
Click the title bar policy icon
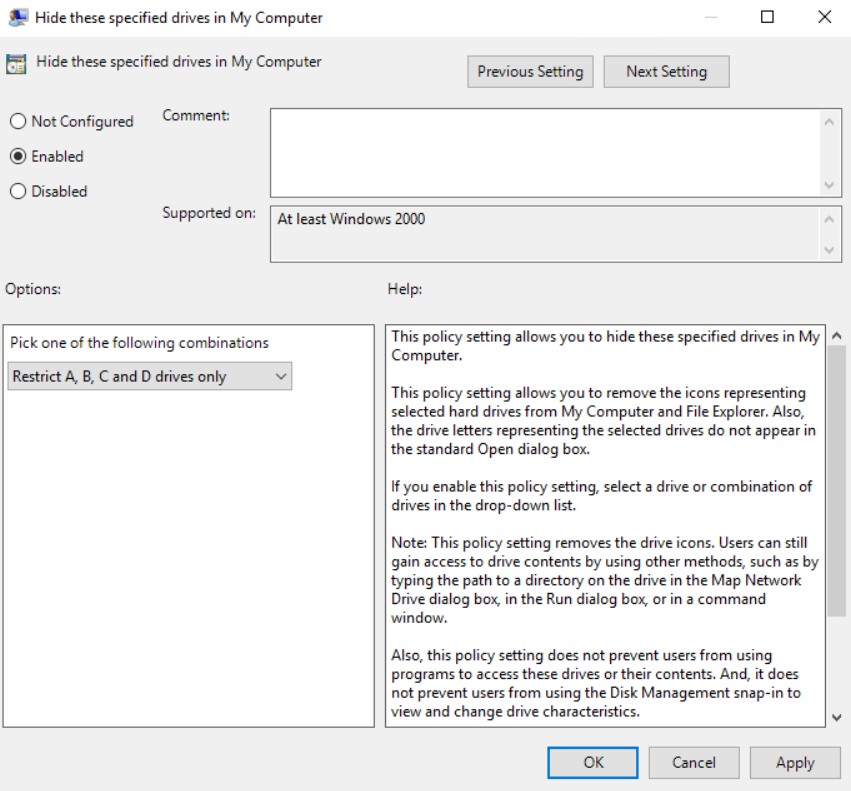(x=17, y=17)
